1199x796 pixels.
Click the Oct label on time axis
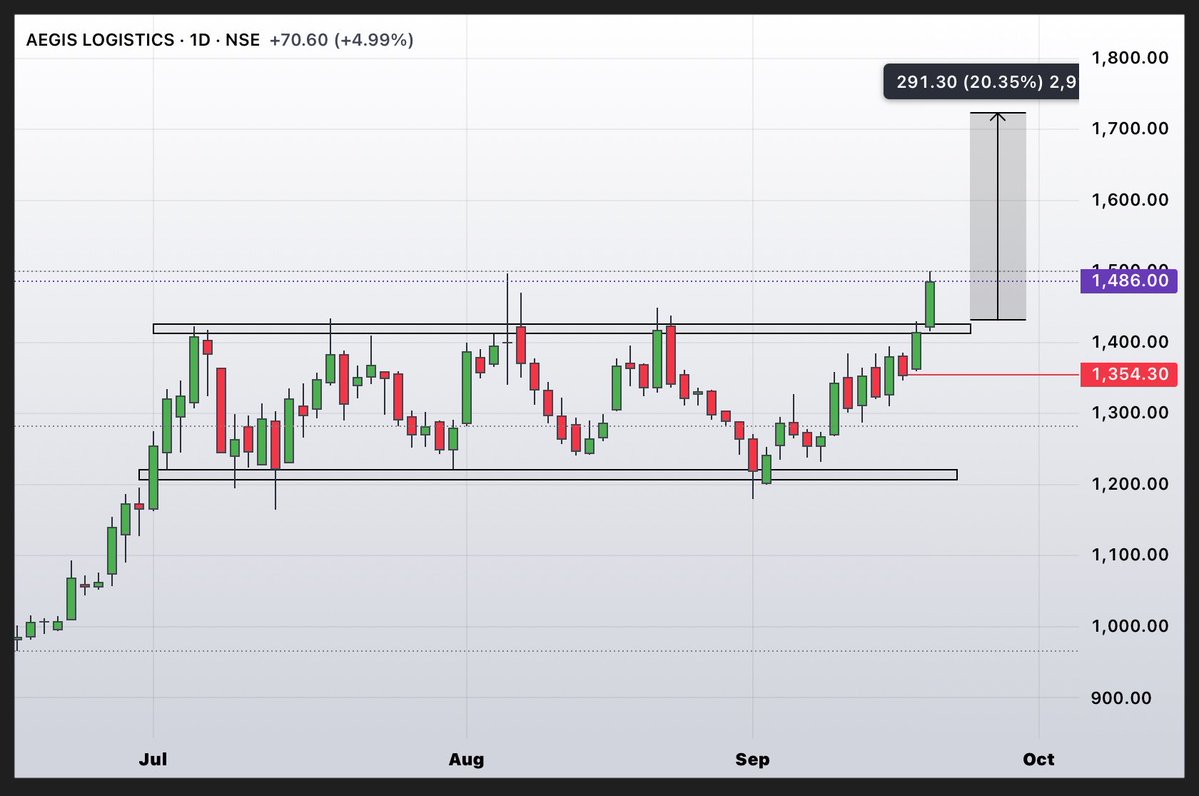(1038, 759)
